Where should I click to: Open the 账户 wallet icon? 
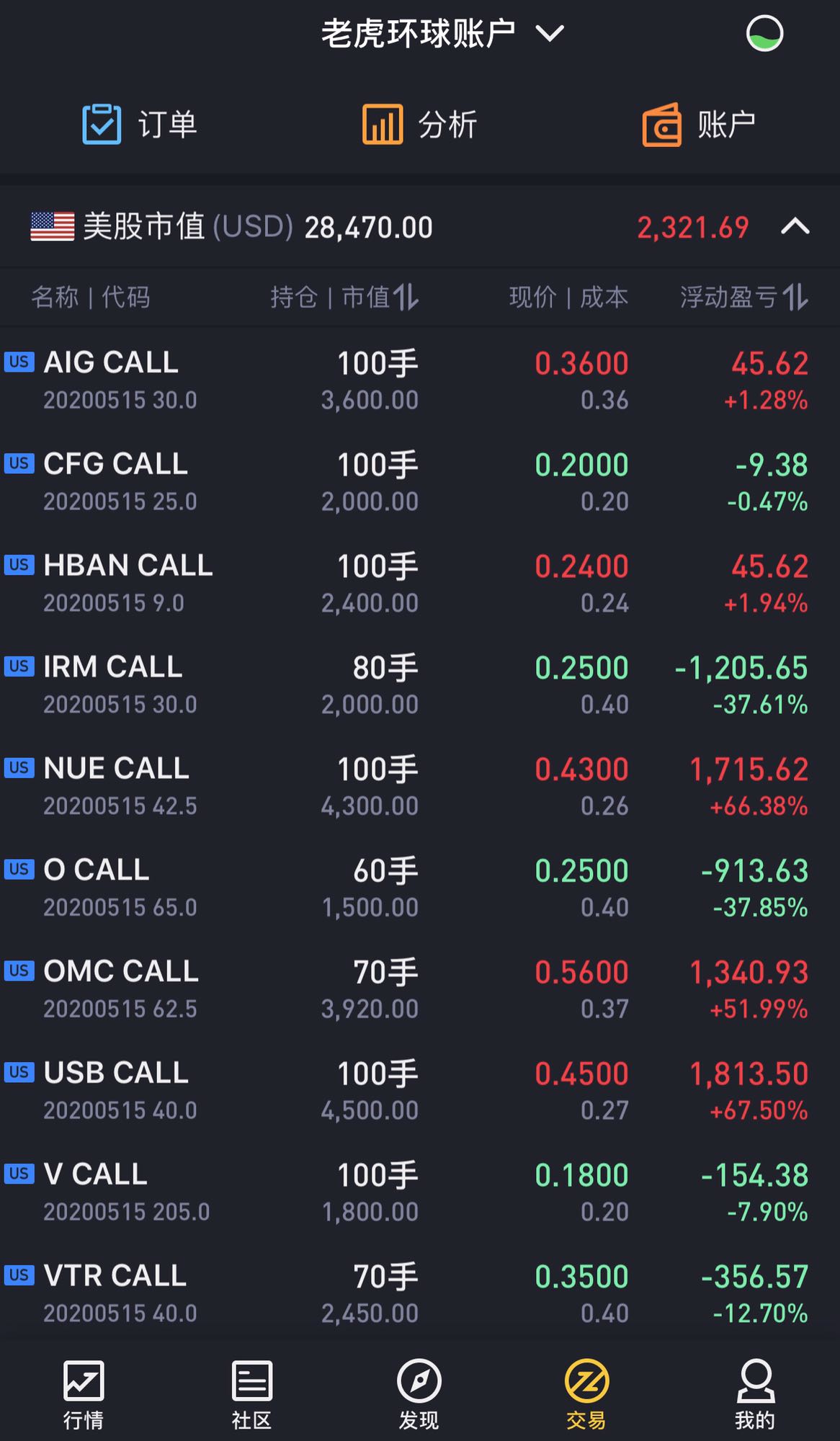[x=661, y=125]
